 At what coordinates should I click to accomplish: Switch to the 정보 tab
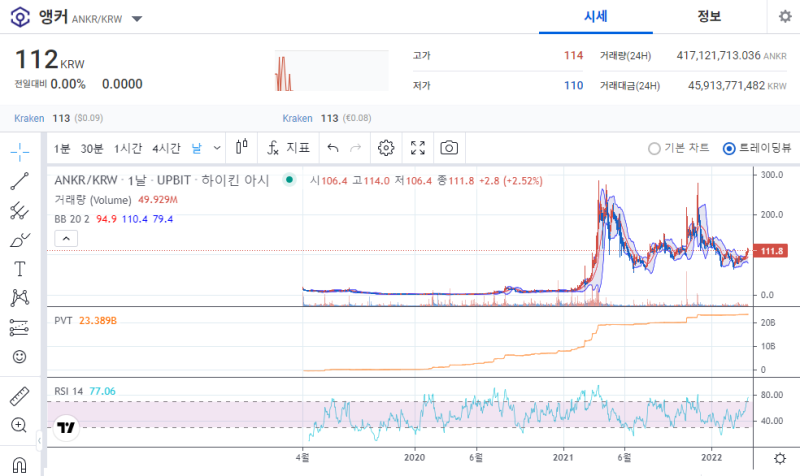[x=709, y=16]
